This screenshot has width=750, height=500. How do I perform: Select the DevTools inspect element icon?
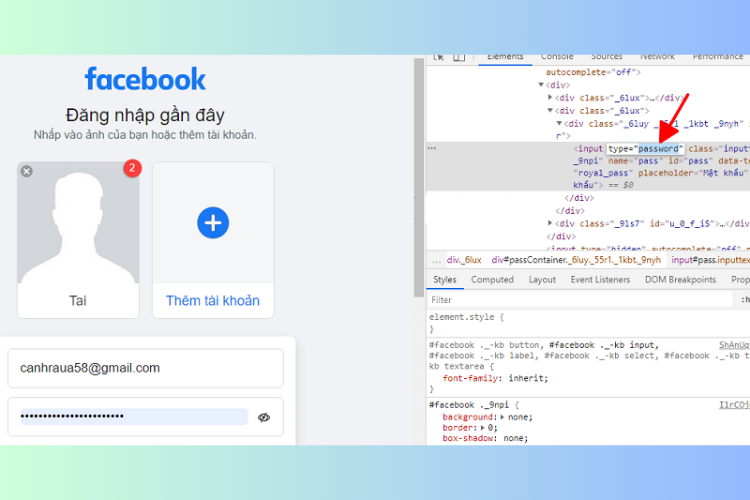click(438, 57)
